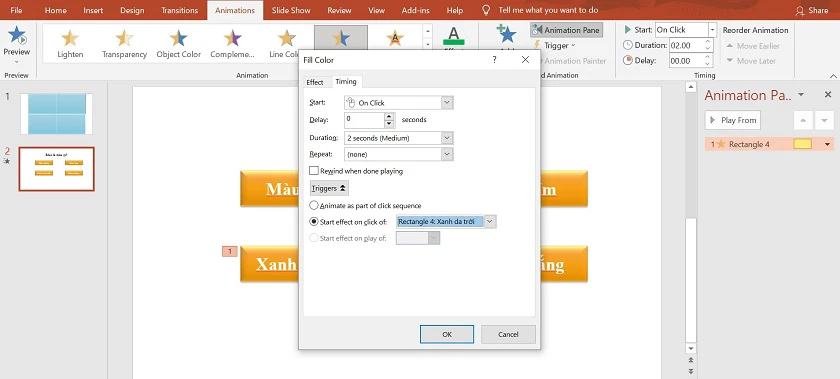
Task: Click Tell me what you want to do
Action: click(548, 10)
